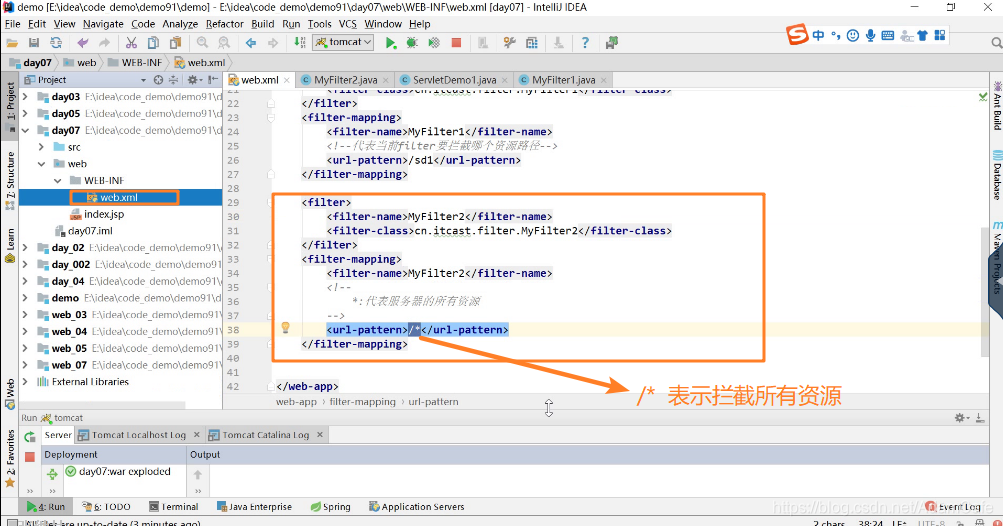This screenshot has width=1003, height=526.
Task: Click the Paste clipboard icon
Action: [175, 43]
